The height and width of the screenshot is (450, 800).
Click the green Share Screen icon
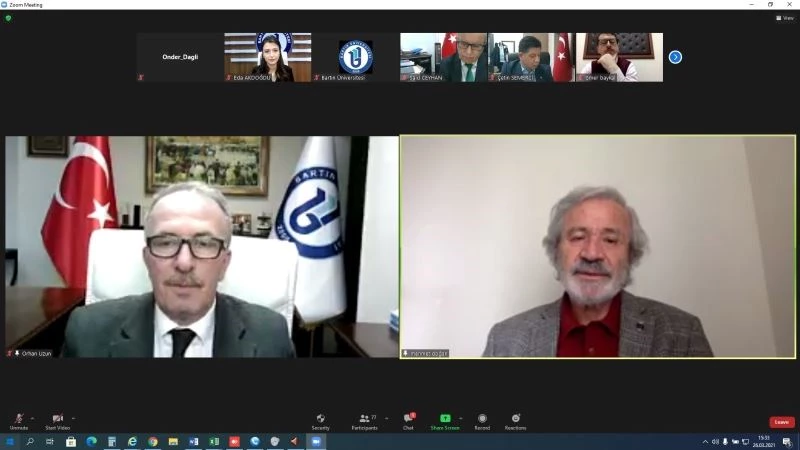click(x=445, y=419)
